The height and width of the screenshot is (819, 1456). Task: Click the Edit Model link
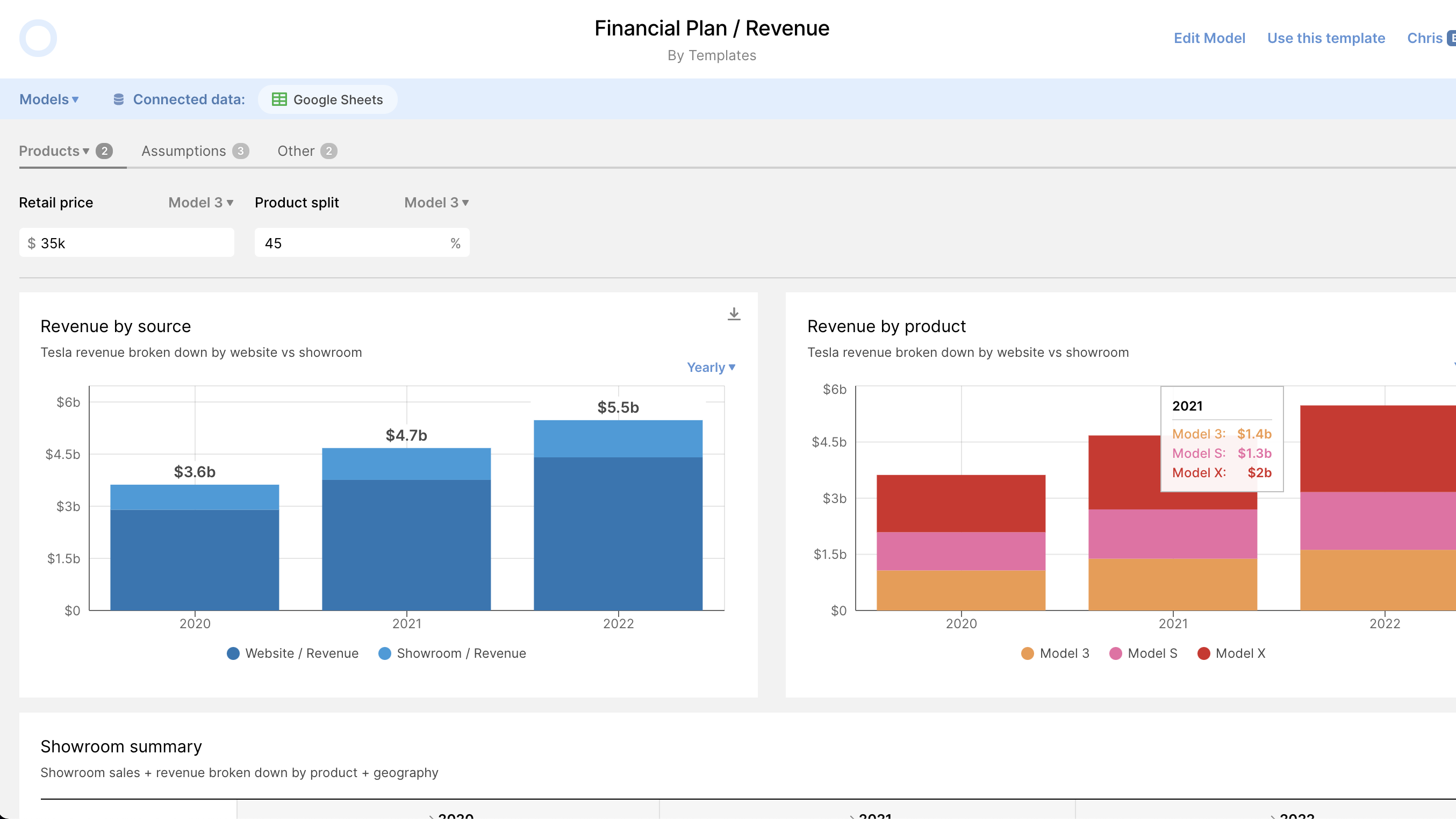[1209, 38]
